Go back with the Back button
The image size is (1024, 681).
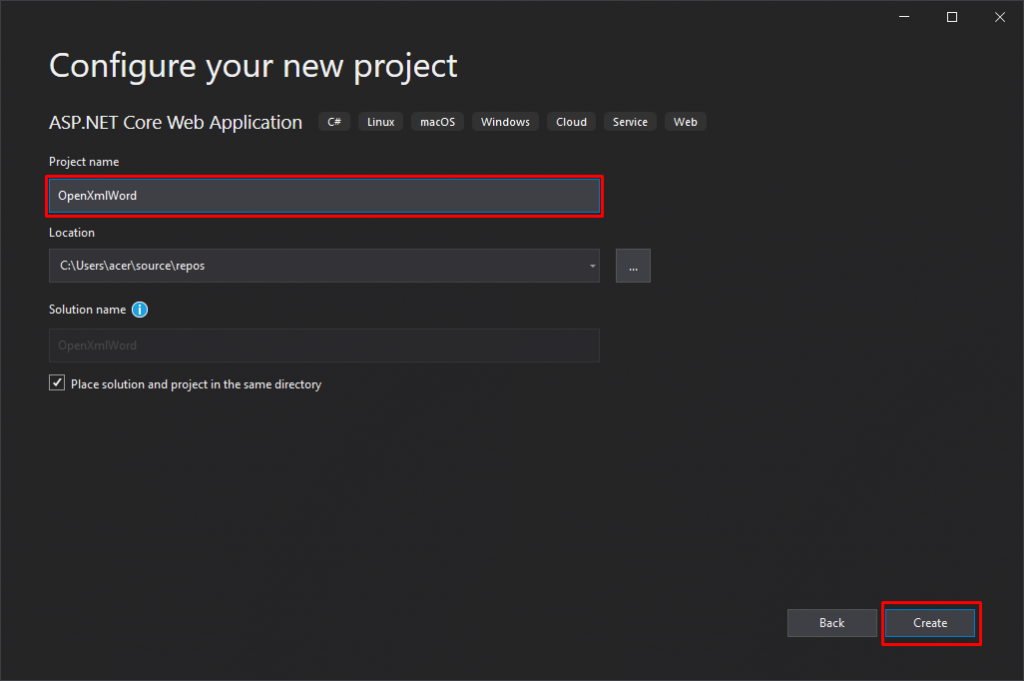click(x=831, y=623)
